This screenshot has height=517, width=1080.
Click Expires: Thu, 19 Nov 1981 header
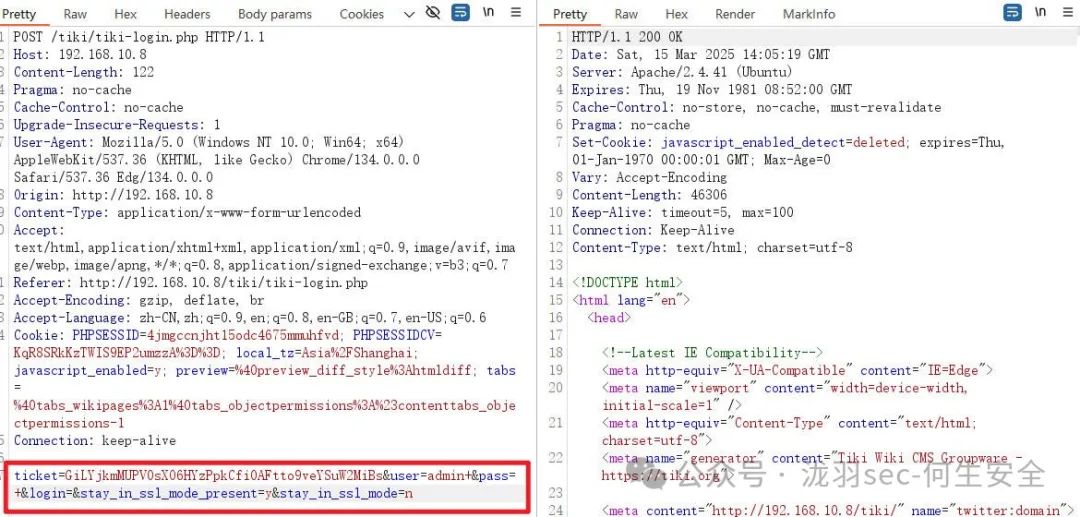[712, 89]
